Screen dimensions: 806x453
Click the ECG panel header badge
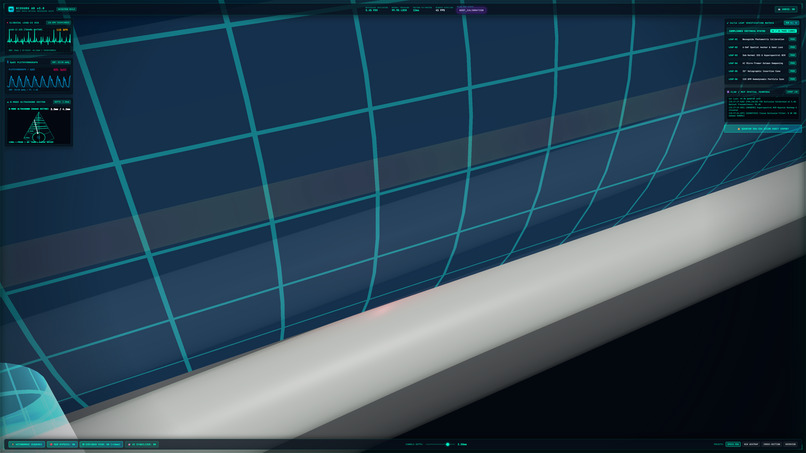(x=58, y=23)
